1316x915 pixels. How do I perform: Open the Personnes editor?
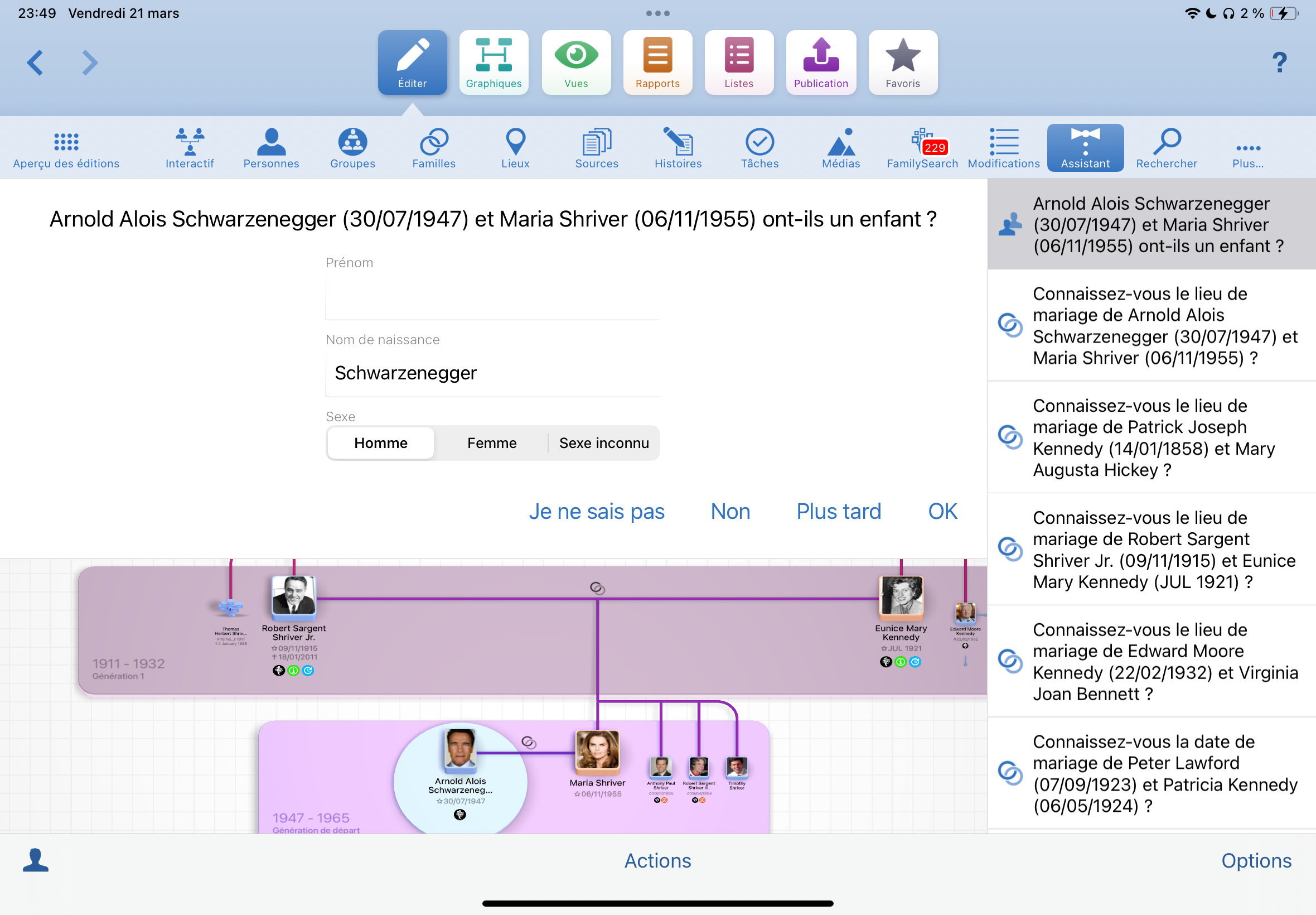click(x=272, y=148)
